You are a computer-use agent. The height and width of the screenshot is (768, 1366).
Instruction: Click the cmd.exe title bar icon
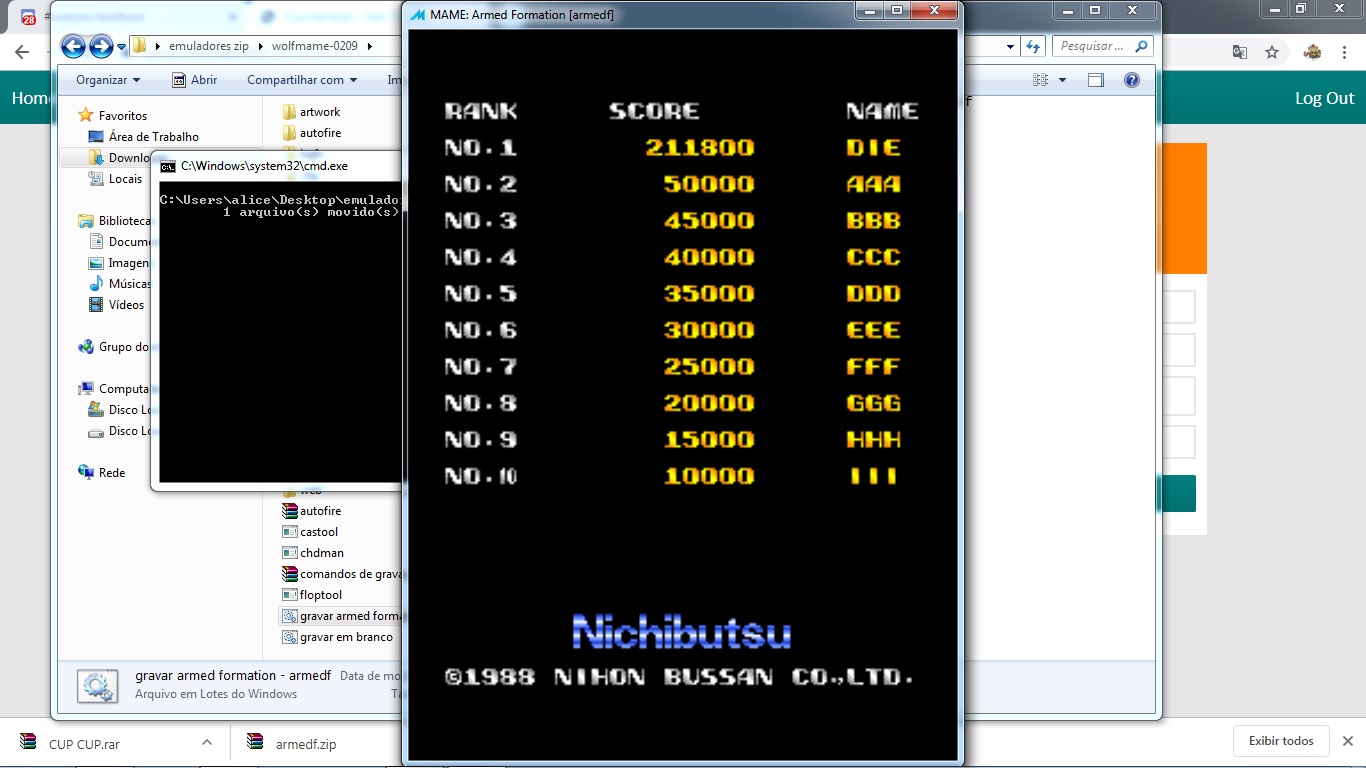tap(168, 166)
